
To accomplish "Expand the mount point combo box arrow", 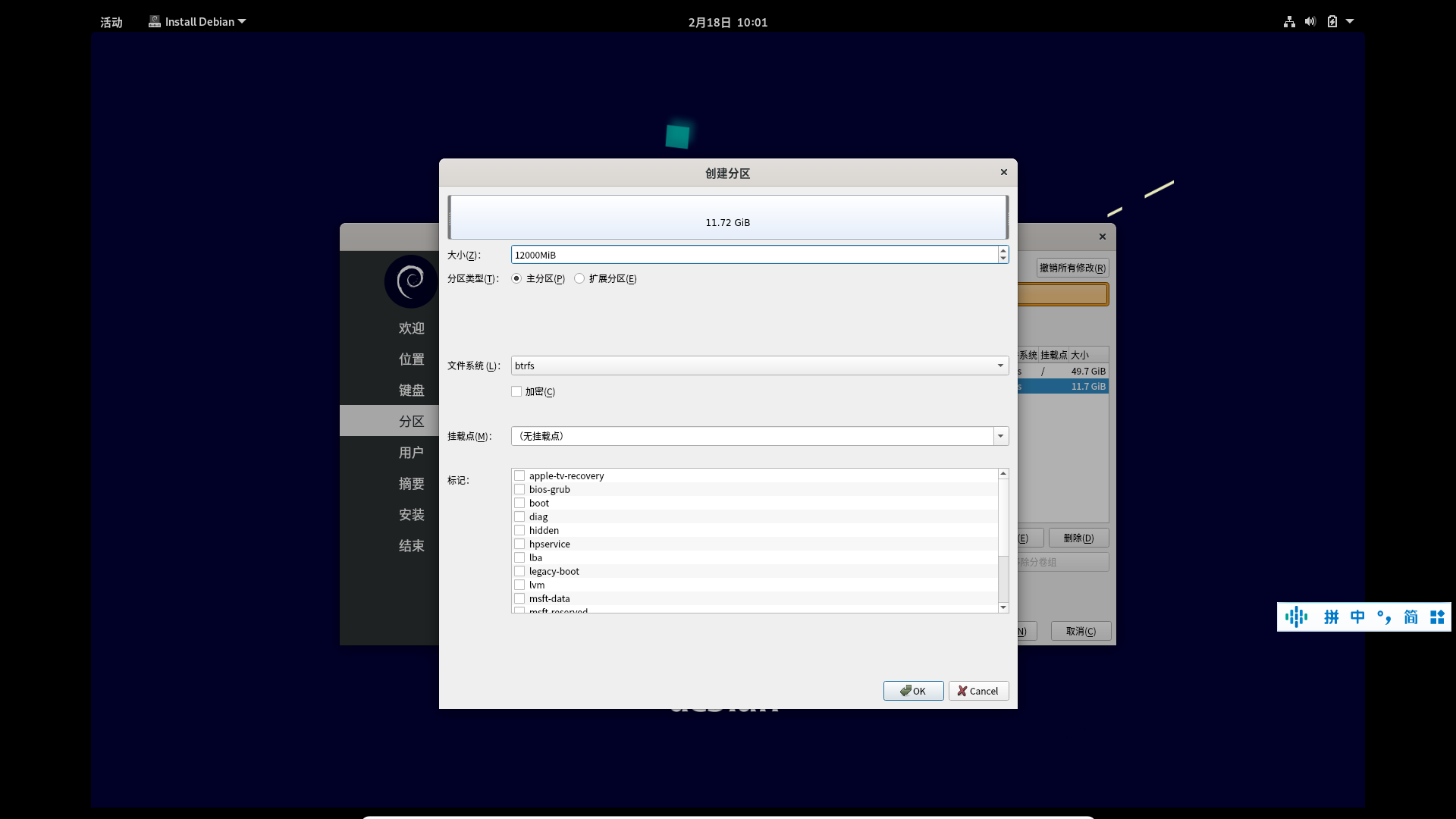I will coord(1000,436).
